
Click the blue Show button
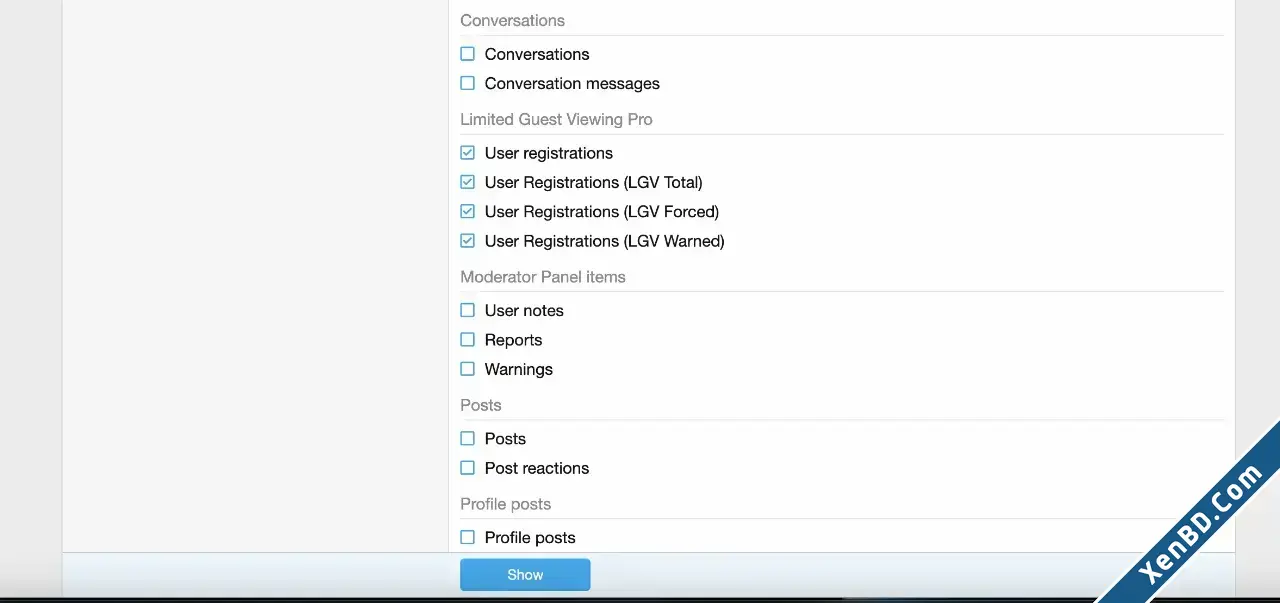click(x=525, y=575)
